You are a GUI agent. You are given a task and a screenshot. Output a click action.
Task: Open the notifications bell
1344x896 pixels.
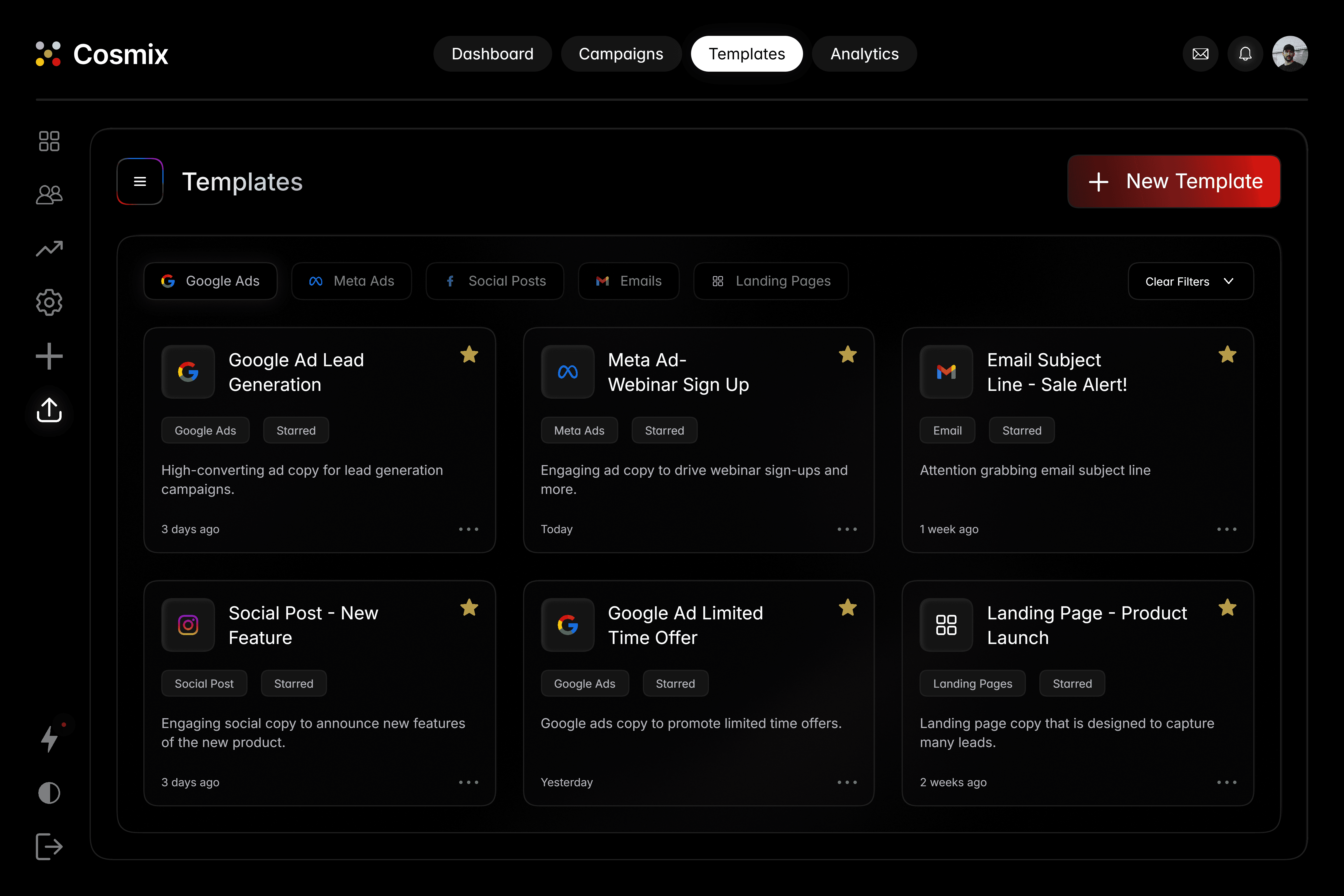pyautogui.click(x=1246, y=53)
